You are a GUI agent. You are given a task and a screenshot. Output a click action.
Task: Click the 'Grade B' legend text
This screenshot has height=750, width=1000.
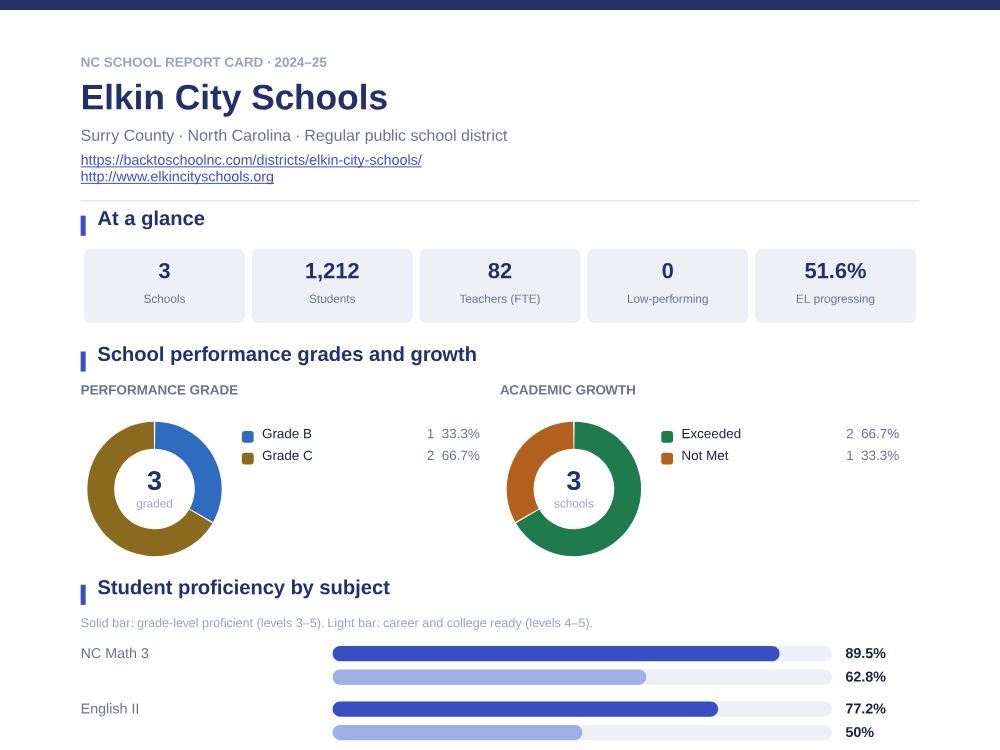click(x=287, y=434)
